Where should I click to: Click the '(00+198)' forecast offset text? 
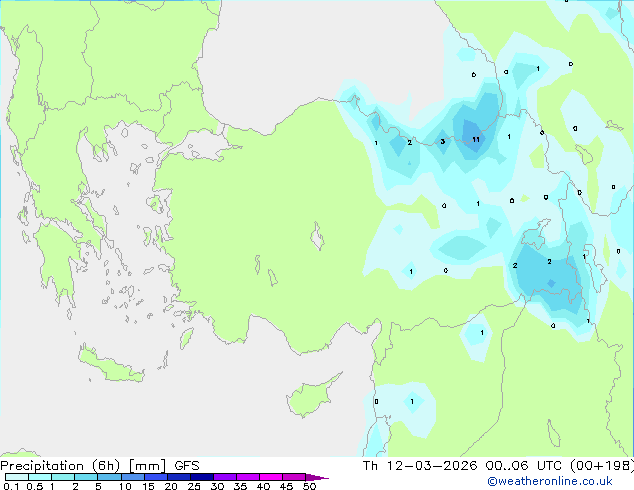[x=602, y=466]
